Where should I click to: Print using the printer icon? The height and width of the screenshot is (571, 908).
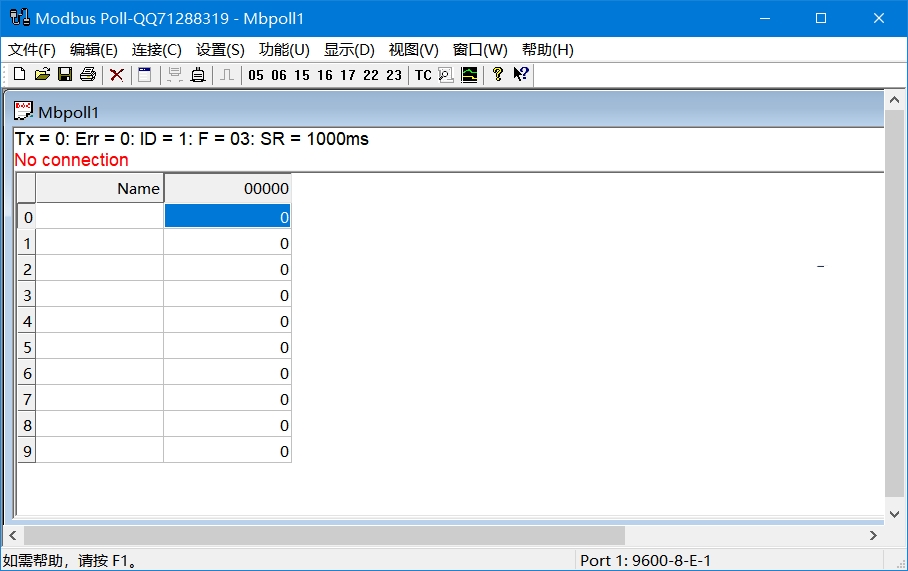[x=88, y=75]
